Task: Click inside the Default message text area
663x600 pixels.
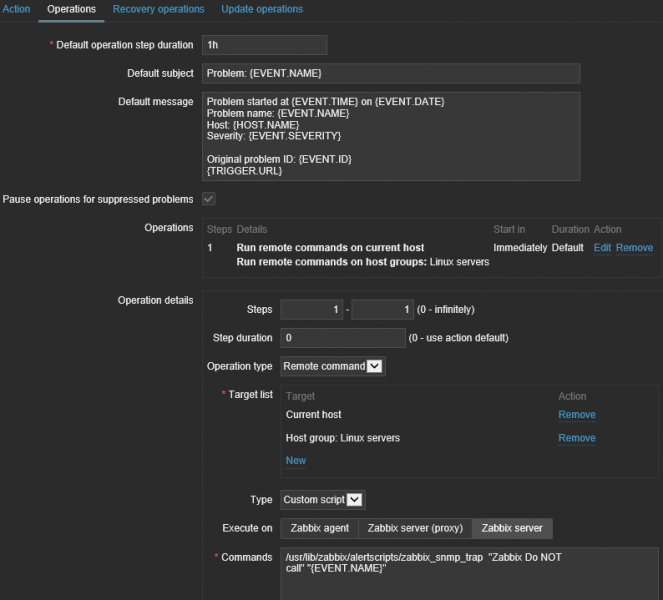Action: point(390,136)
